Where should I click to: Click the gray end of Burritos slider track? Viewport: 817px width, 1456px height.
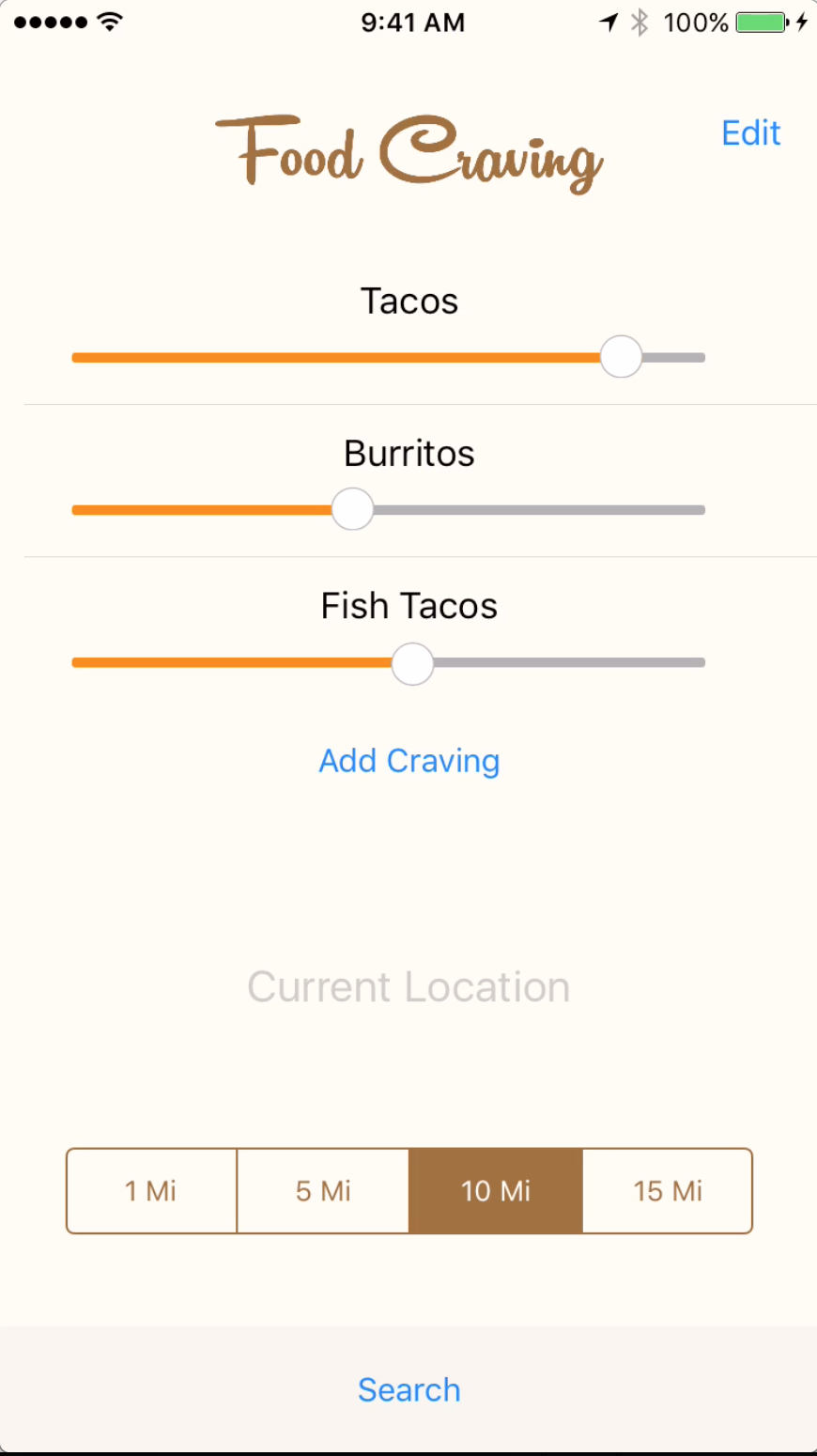pos(539,510)
